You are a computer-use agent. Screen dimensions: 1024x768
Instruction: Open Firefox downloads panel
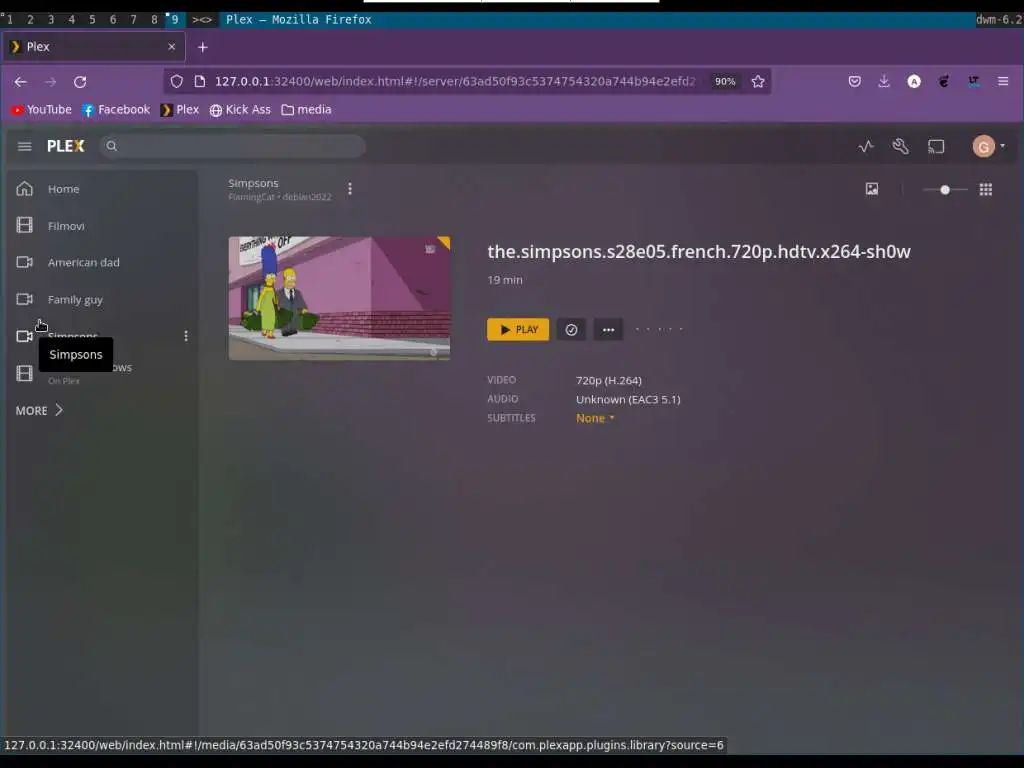click(x=884, y=82)
